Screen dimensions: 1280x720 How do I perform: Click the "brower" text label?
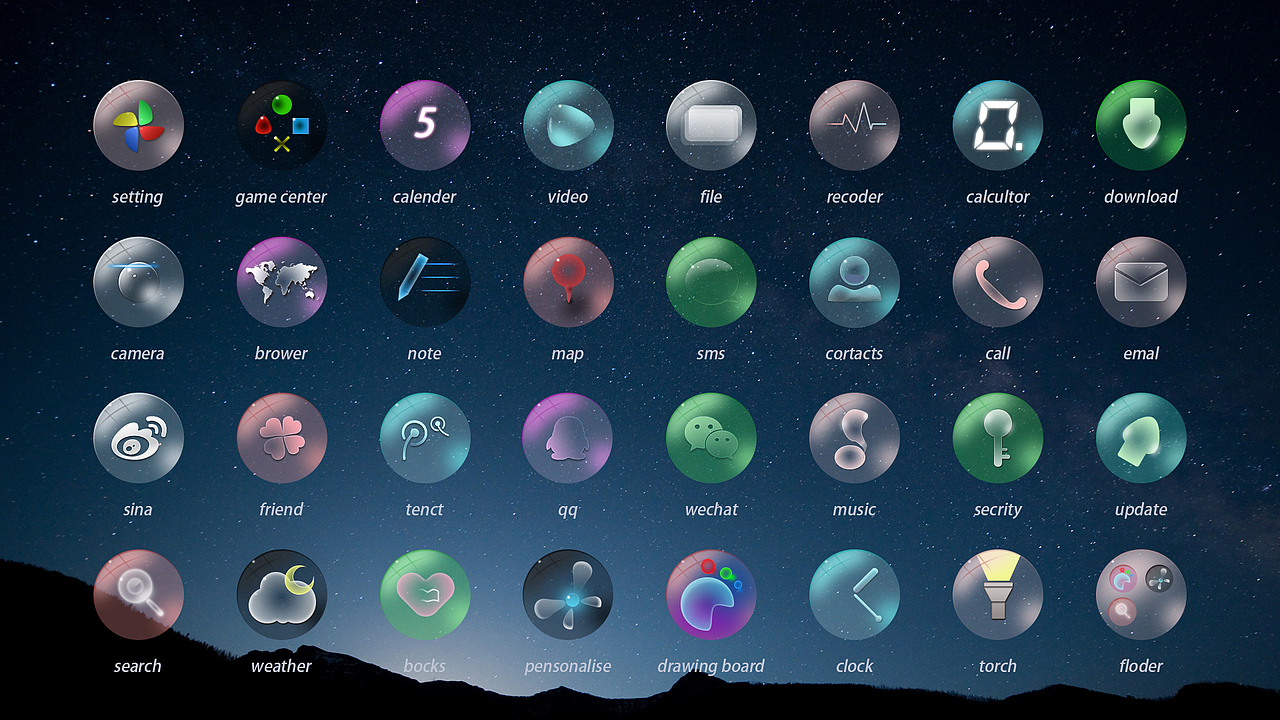pyautogui.click(x=281, y=354)
